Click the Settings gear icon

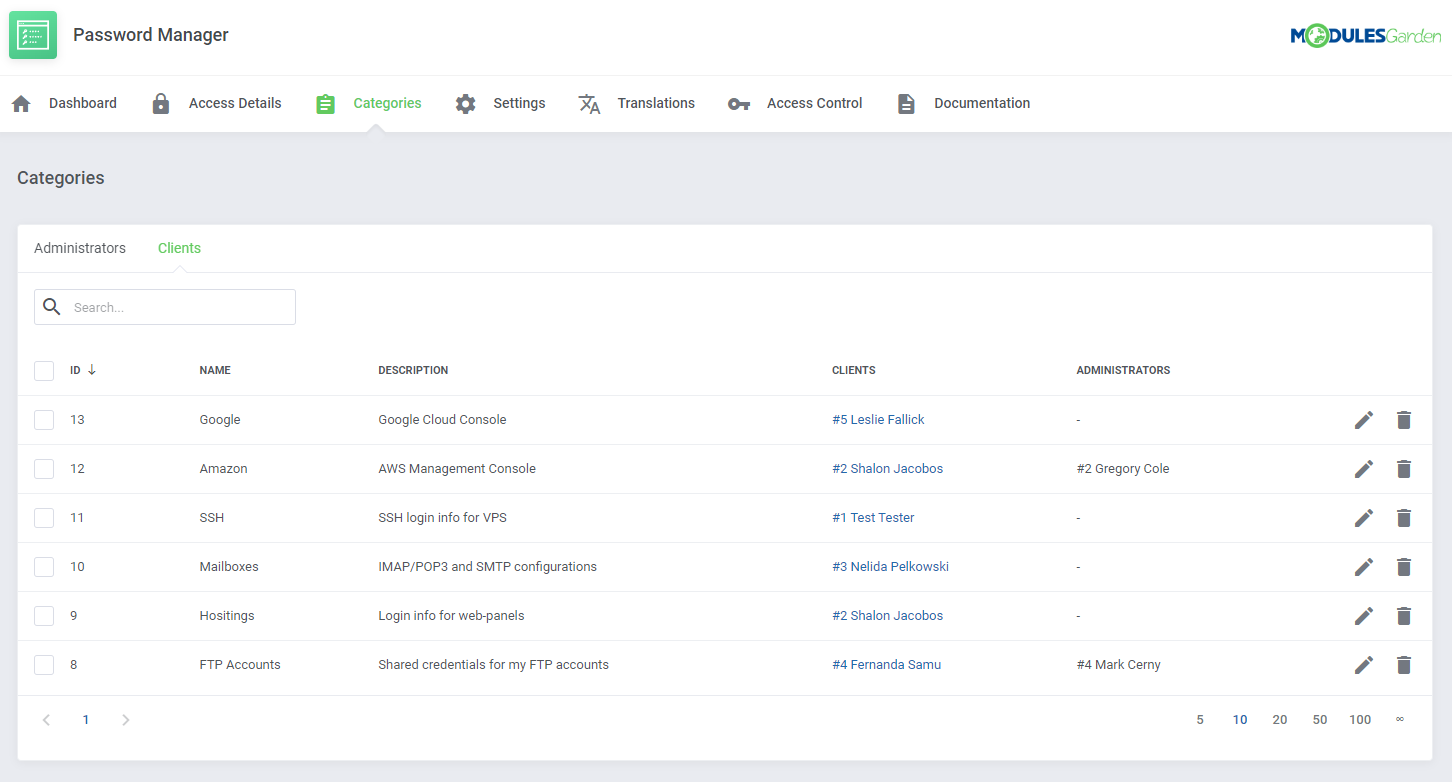[465, 103]
